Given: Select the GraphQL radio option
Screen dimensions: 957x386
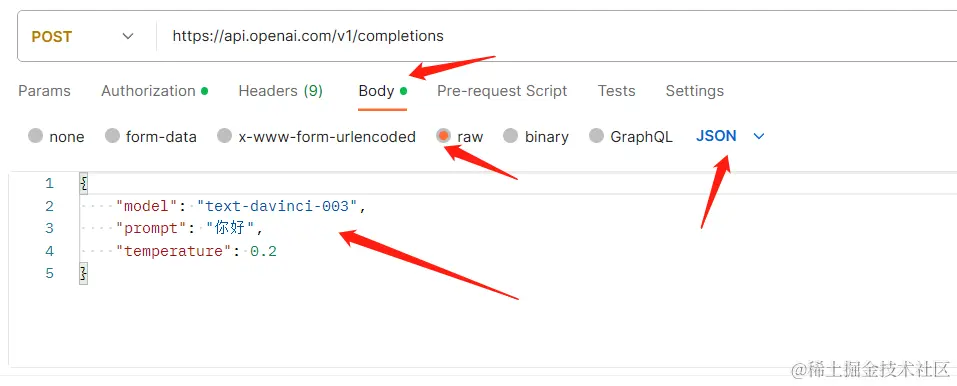Looking at the screenshot, I should pyautogui.click(x=596, y=136).
